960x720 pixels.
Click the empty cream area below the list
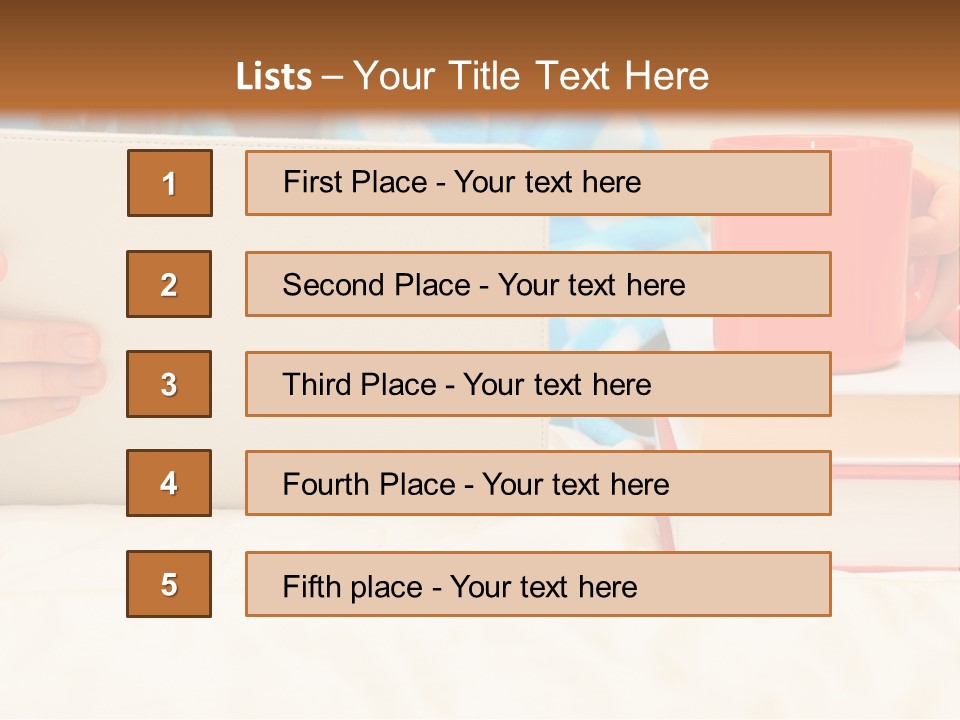480,670
